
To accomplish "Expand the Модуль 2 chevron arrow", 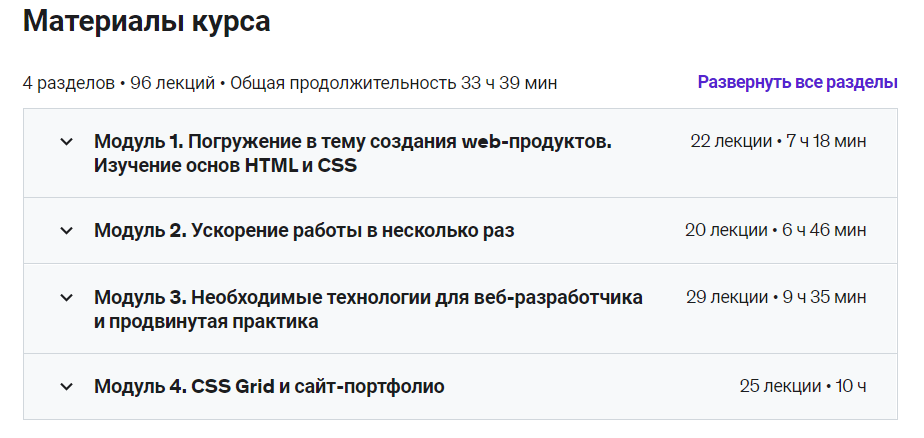I will pyautogui.click(x=67, y=231).
